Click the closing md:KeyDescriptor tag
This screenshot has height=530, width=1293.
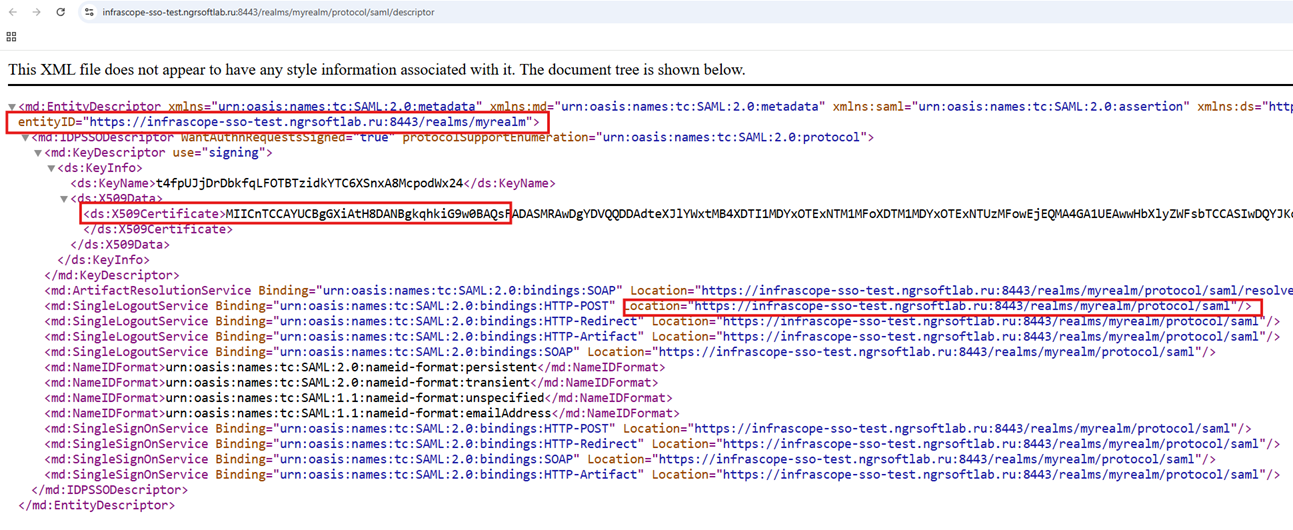tap(112, 275)
